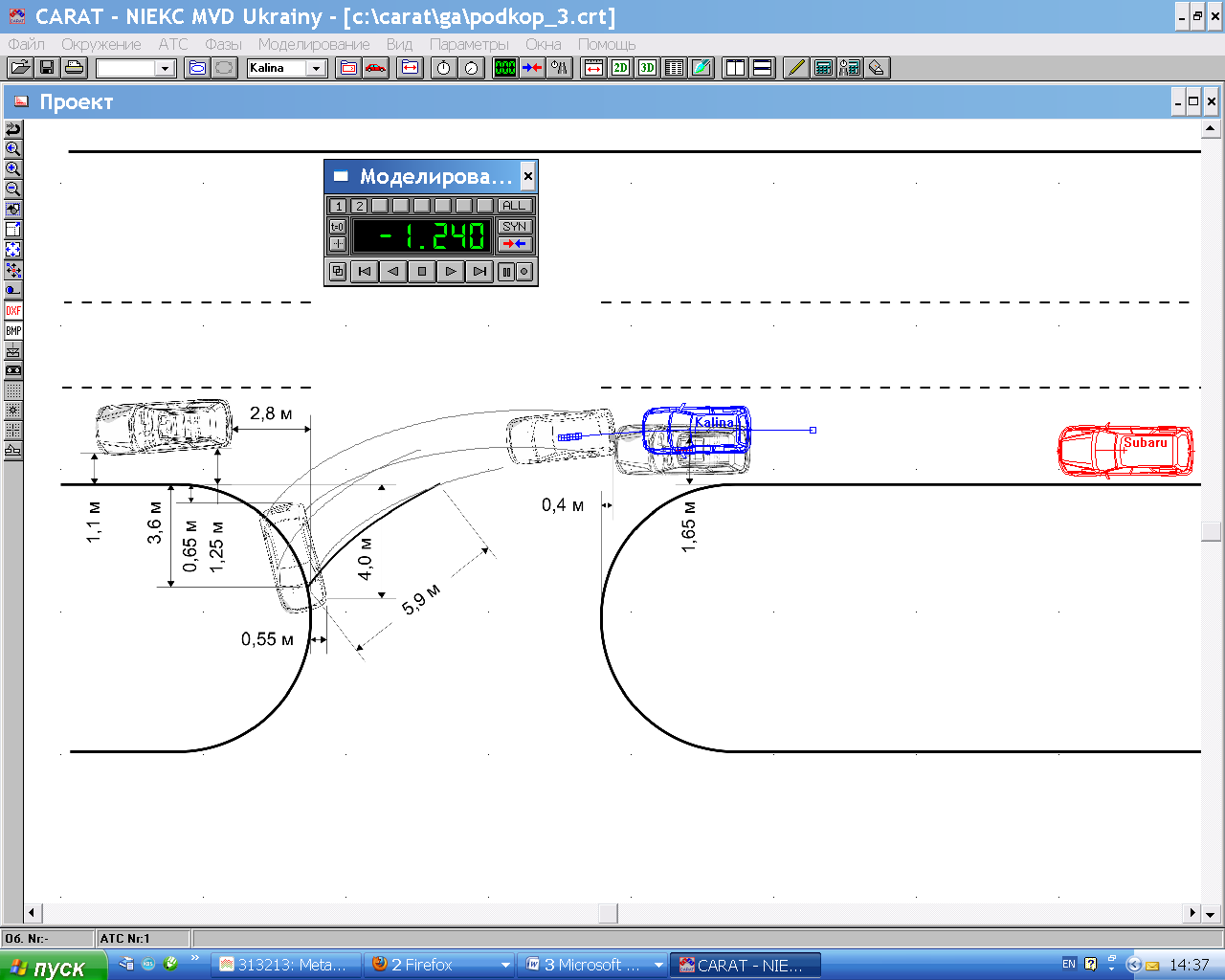
Task: Click the pencil drawing tool icon
Action: [795, 68]
